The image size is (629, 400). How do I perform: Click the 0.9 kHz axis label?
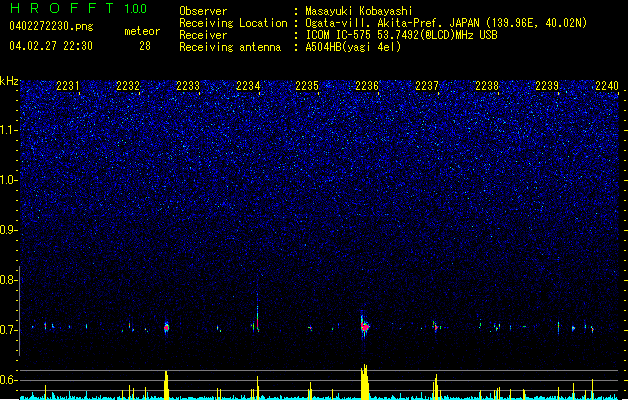pos(8,230)
